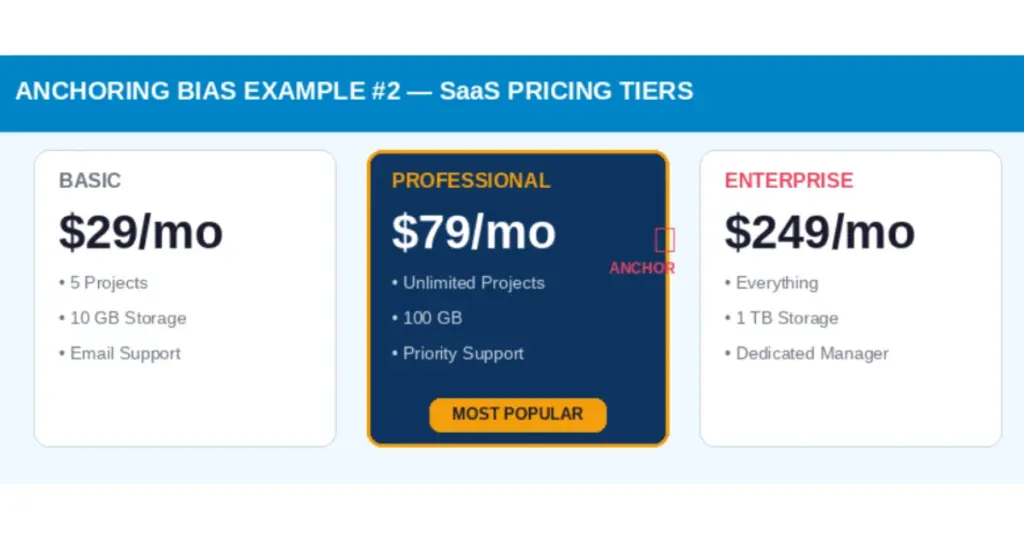Click the $29/mo price

pyautogui.click(x=141, y=232)
